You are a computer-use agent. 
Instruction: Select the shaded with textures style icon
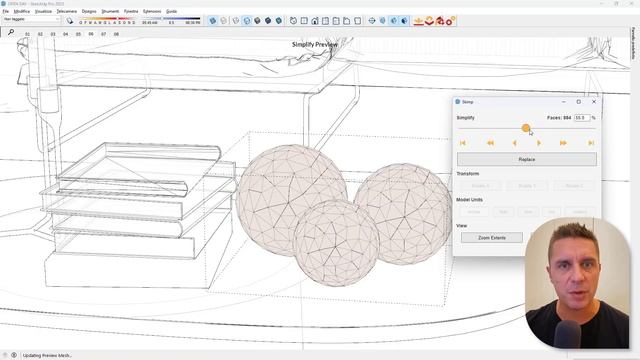(x=268, y=20)
